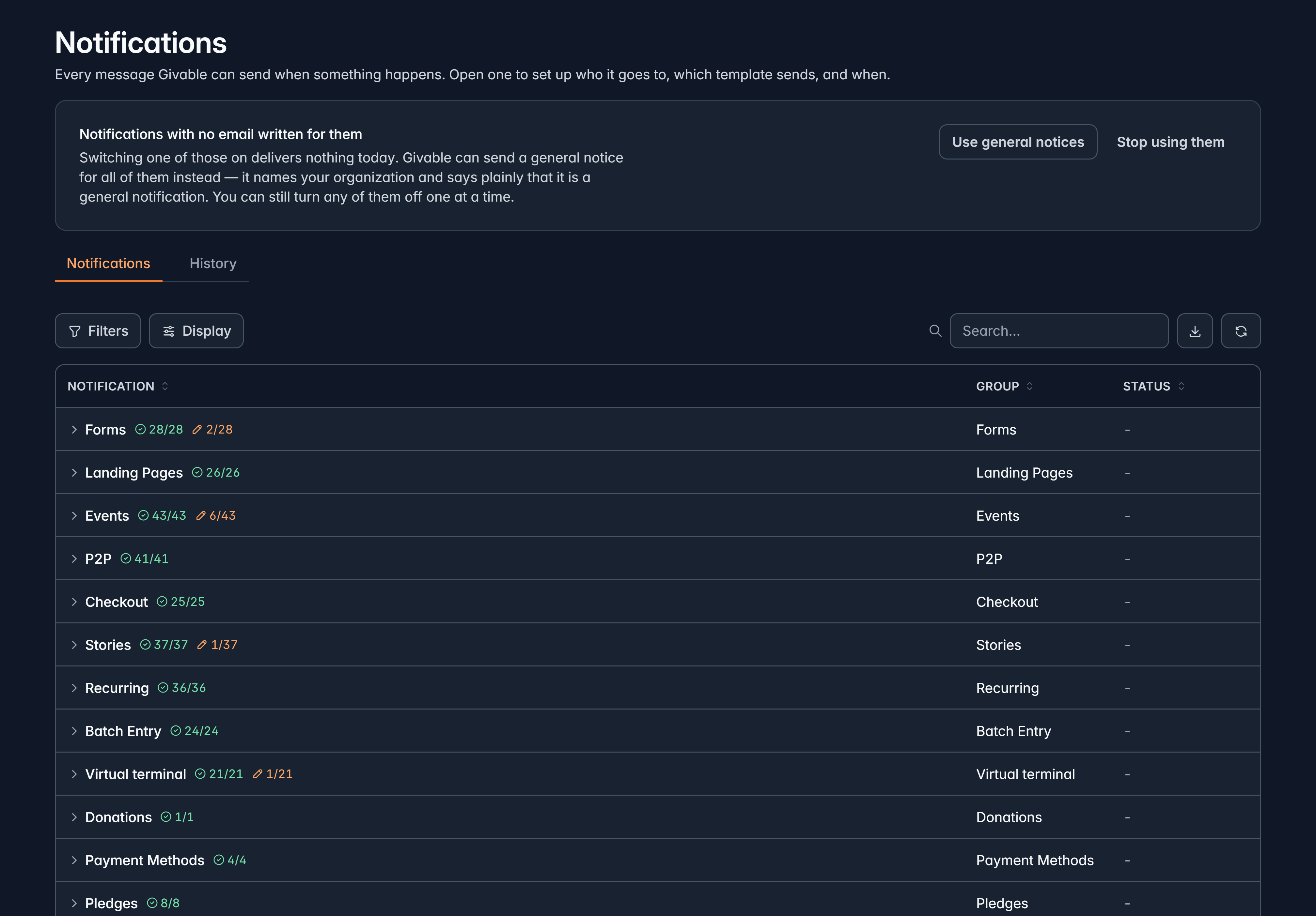
Task: Click the Forms 28/28 checkmark badge
Action: (159, 429)
